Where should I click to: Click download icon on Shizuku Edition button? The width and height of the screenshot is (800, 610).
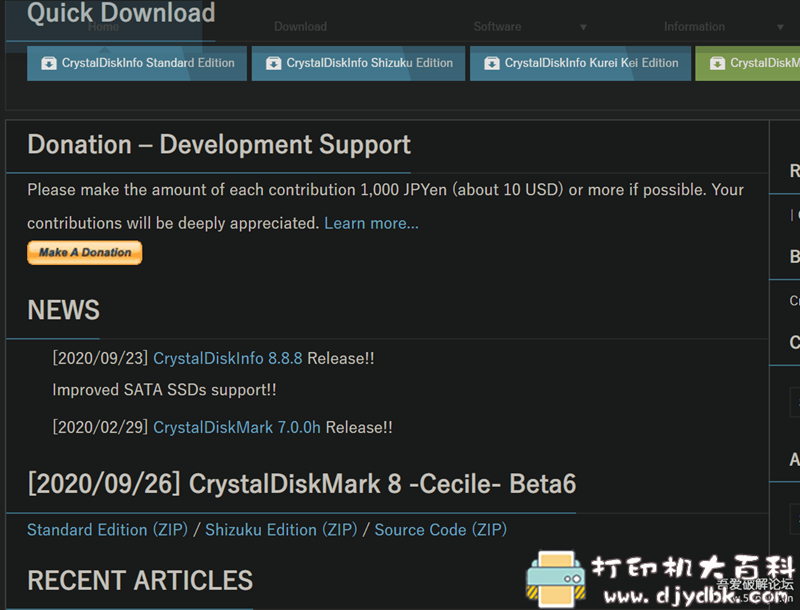(x=273, y=63)
